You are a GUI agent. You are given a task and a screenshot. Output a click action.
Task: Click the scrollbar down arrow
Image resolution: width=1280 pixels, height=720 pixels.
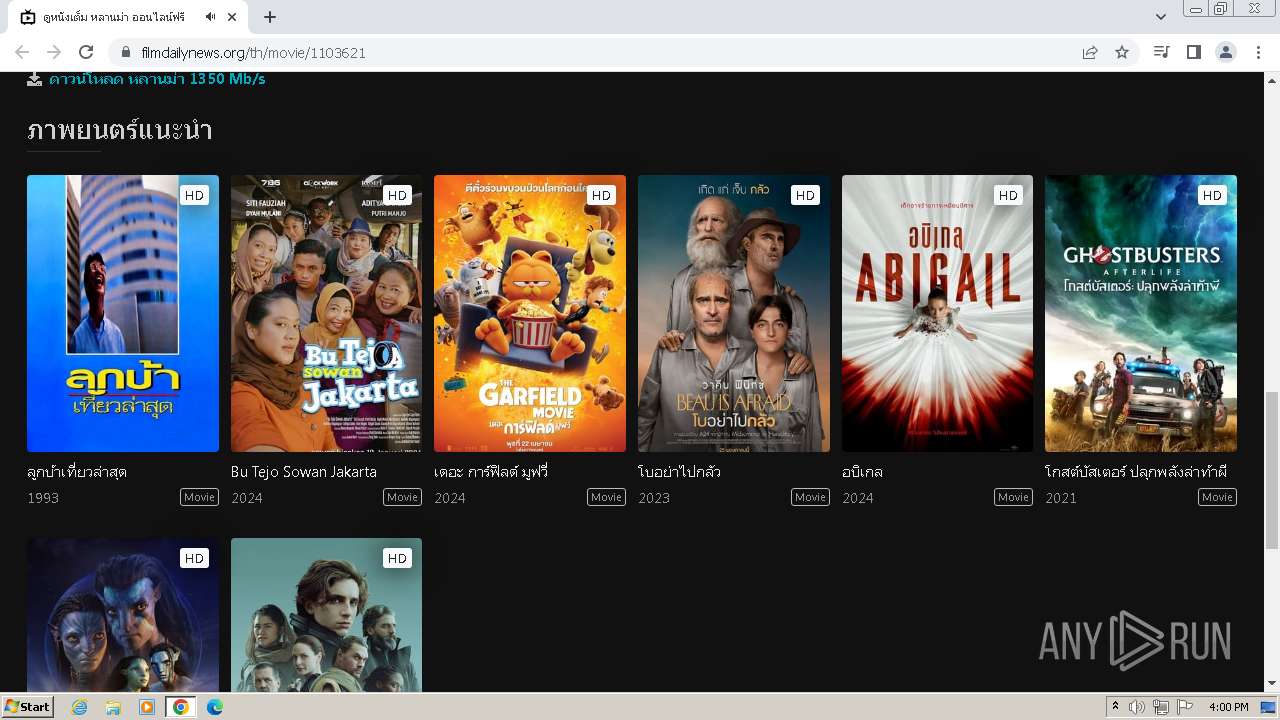[1272, 684]
